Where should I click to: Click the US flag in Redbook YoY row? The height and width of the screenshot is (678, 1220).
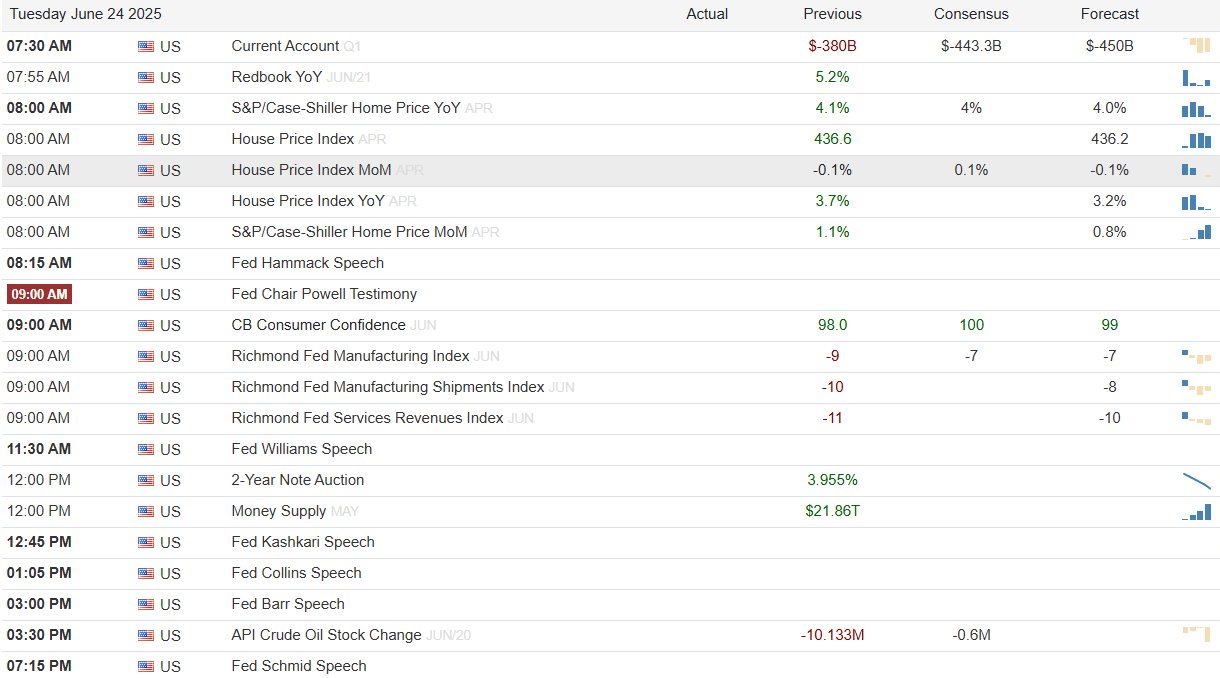[146, 77]
